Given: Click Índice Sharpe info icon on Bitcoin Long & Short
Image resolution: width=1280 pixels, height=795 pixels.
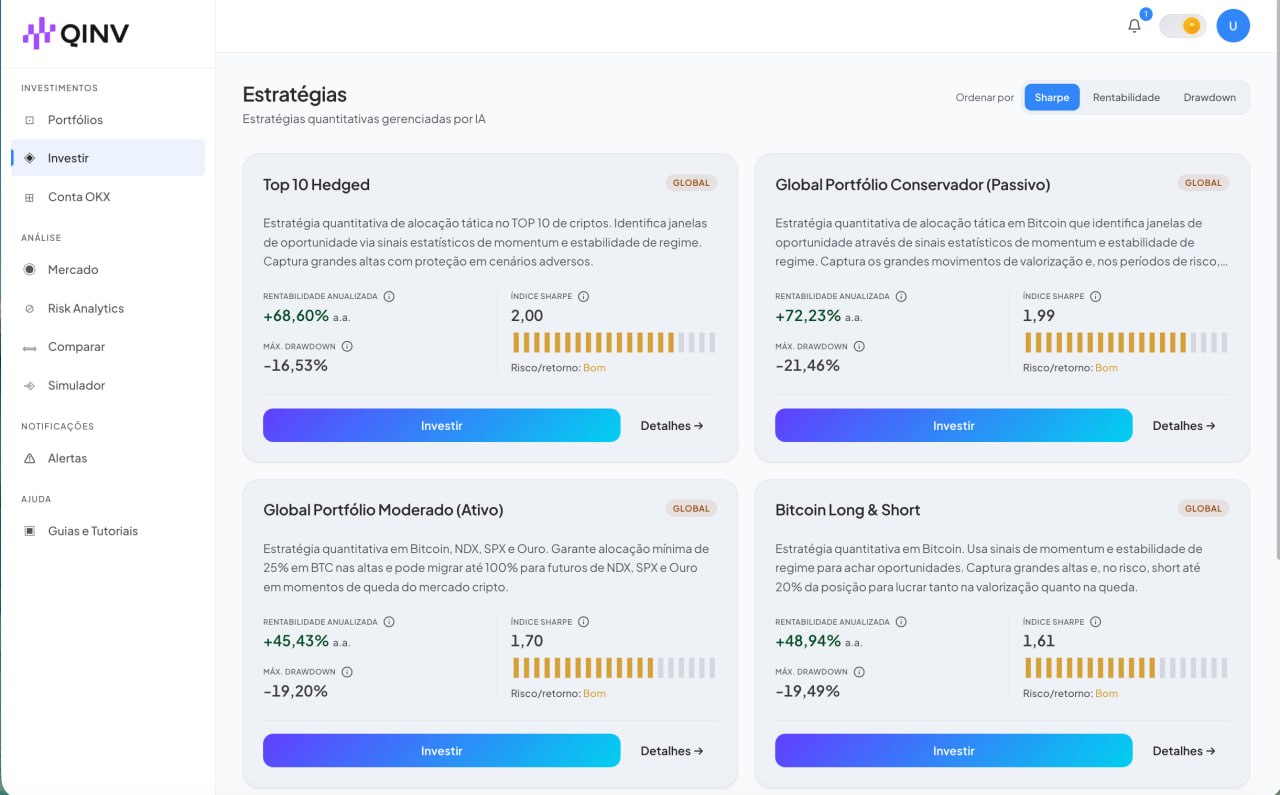Looking at the screenshot, I should click(1095, 621).
